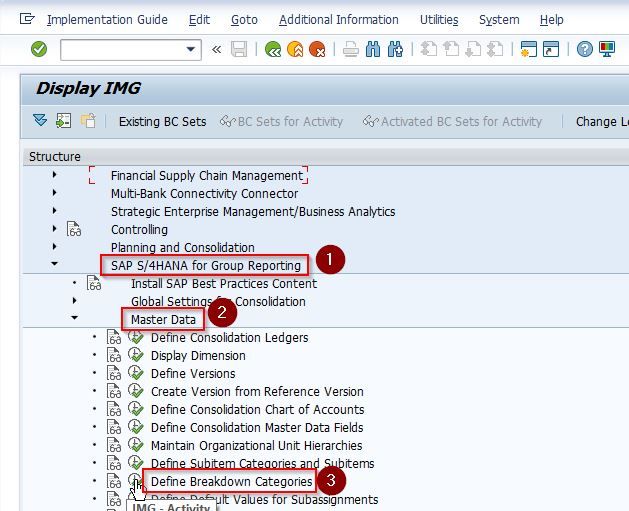Open the System menu

pos(499,20)
